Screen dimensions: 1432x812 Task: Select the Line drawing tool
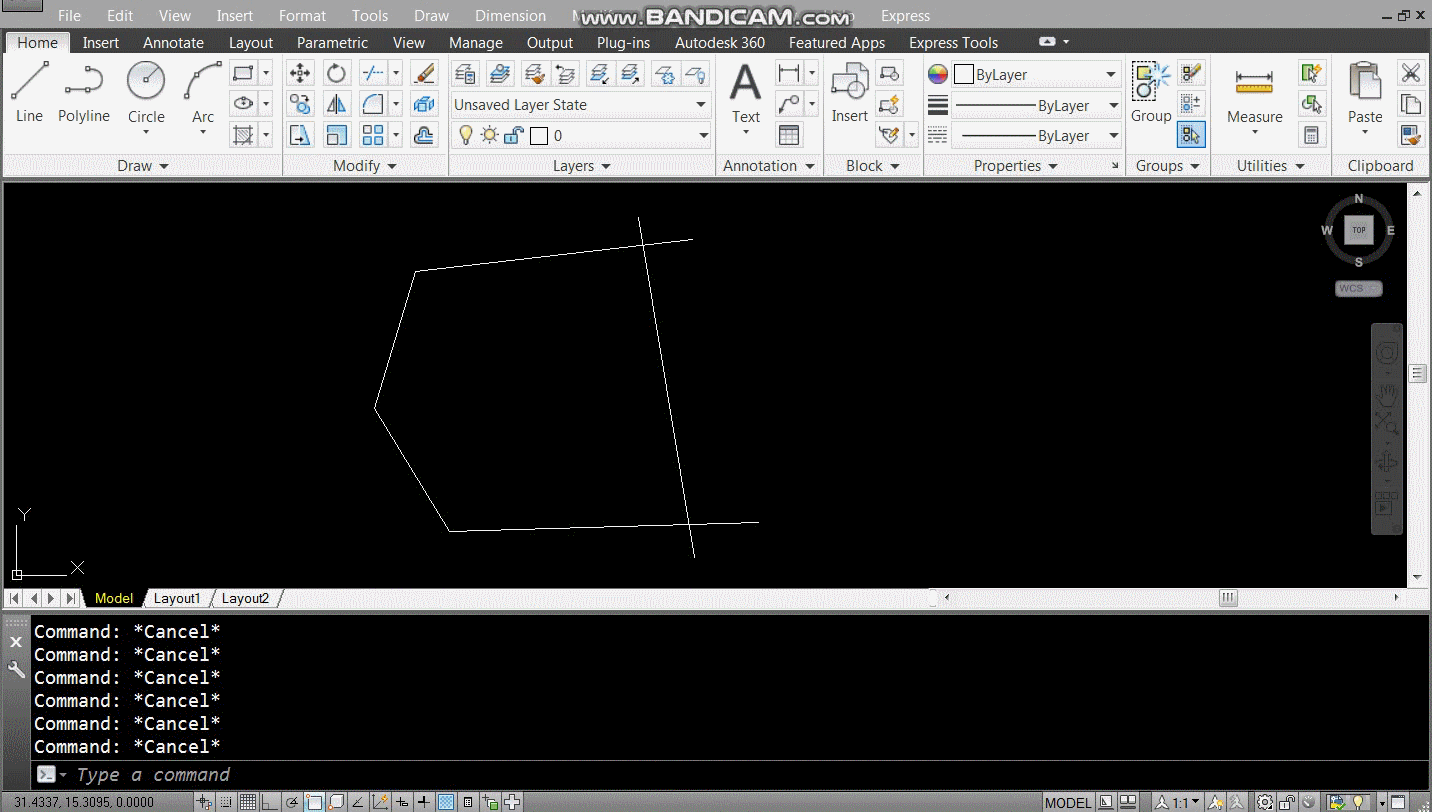pyautogui.click(x=29, y=93)
